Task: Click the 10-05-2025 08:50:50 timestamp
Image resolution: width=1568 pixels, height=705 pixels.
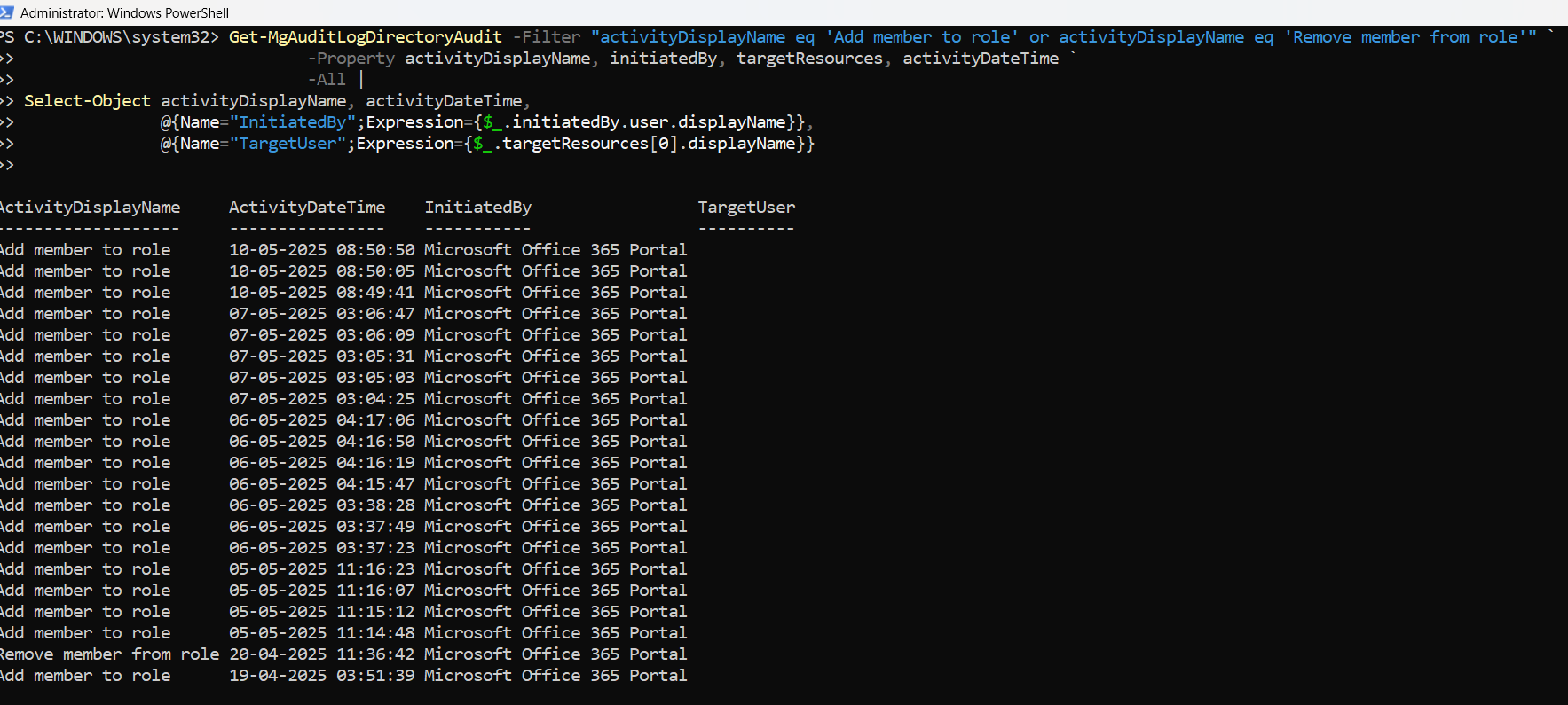Action: pos(321,250)
